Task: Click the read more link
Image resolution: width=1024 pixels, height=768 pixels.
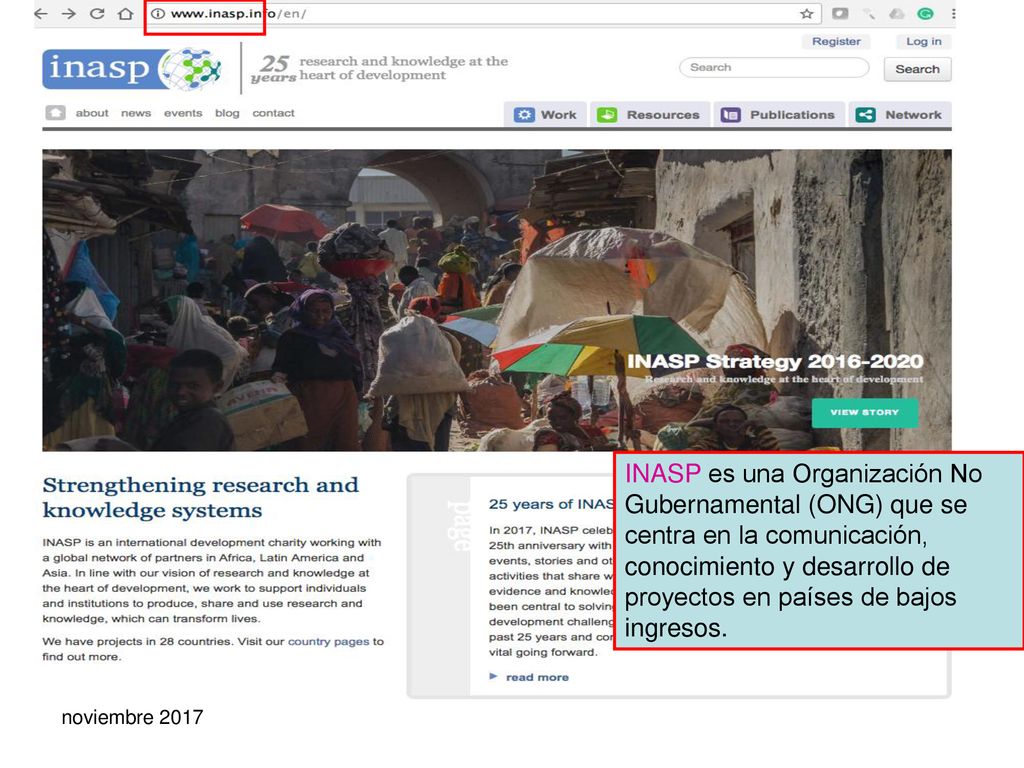Action: [537, 677]
